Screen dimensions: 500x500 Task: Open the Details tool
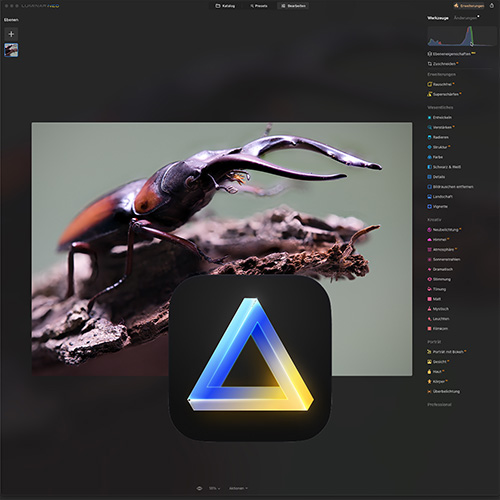click(x=436, y=177)
